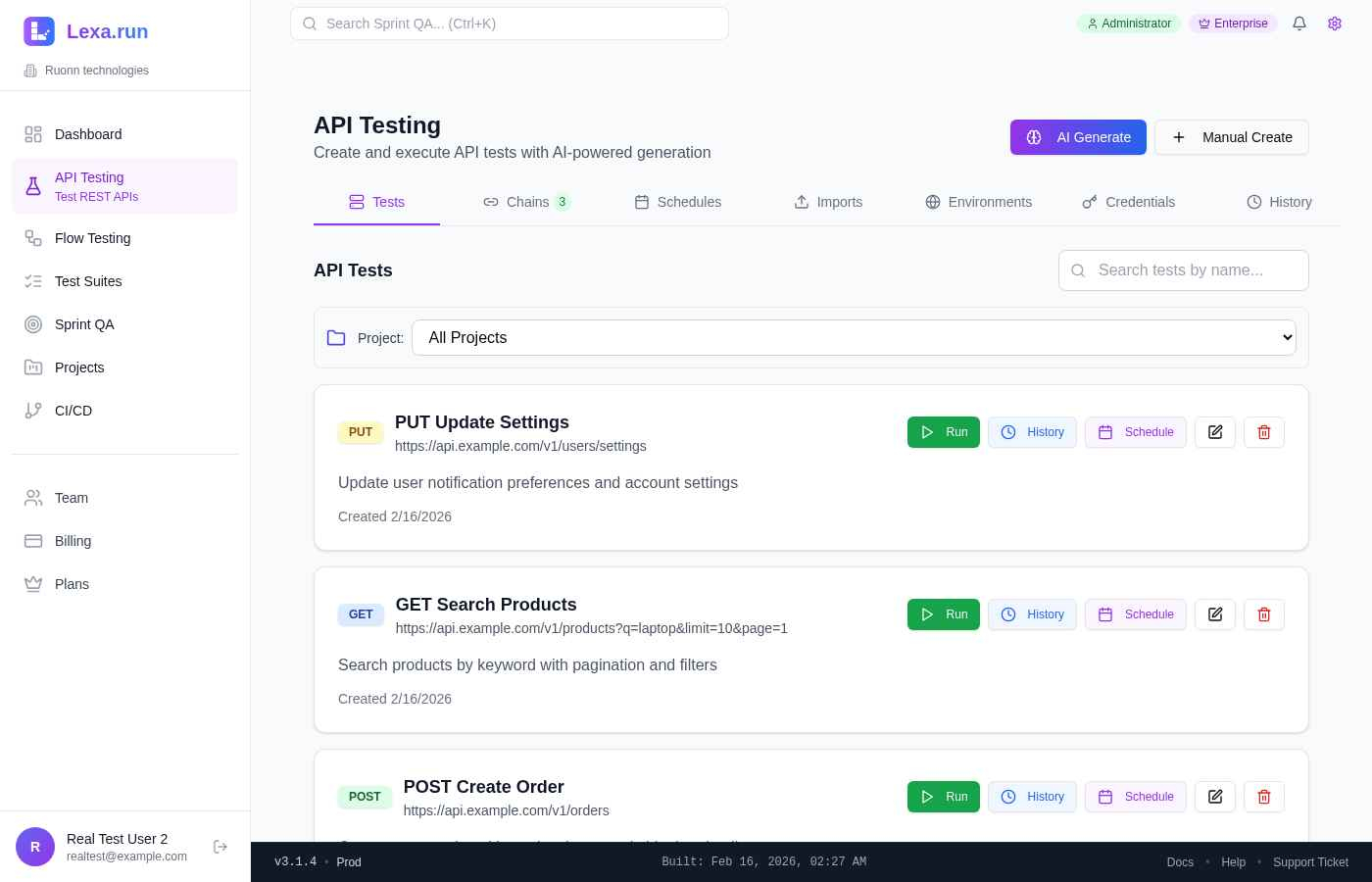This screenshot has height=882, width=1372.
Task: Click GET Search Products title
Action: [486, 605]
